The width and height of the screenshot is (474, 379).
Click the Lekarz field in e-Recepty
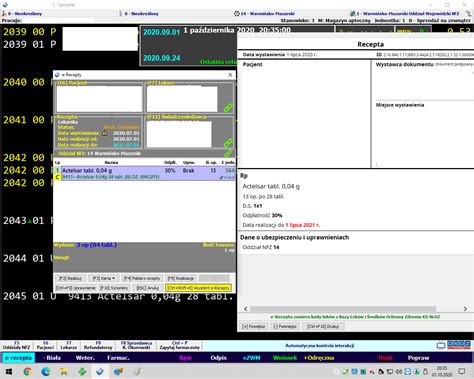(x=182, y=99)
